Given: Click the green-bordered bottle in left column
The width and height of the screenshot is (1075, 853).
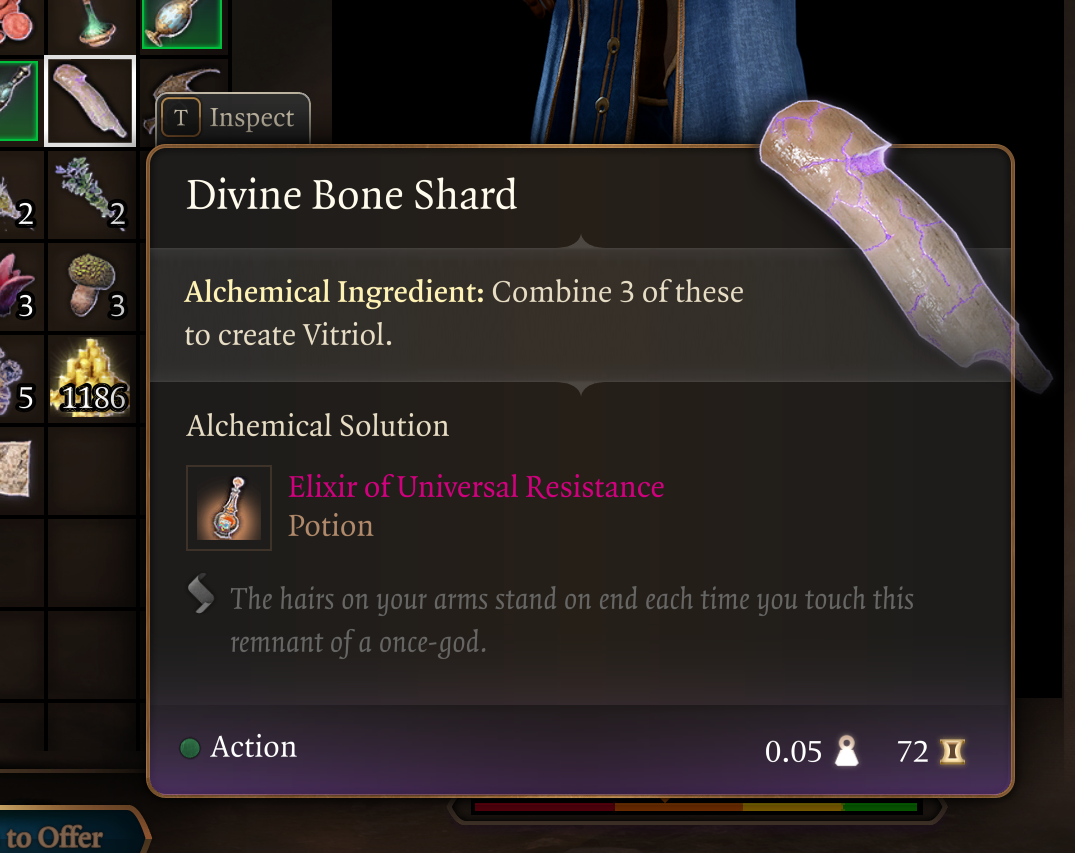Looking at the screenshot, I should pos(17,101).
